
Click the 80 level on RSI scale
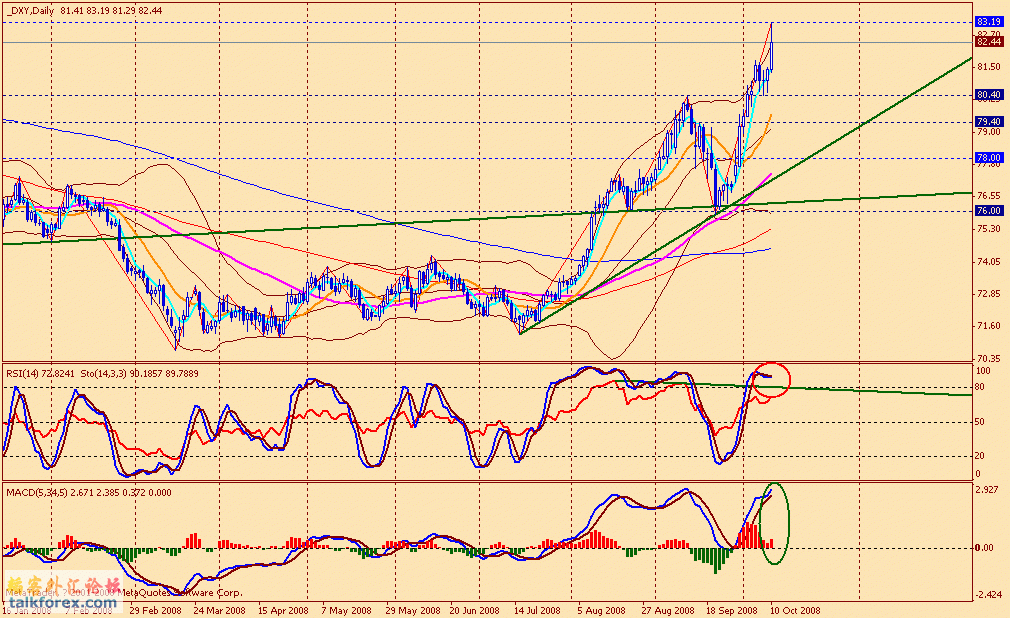coord(980,387)
